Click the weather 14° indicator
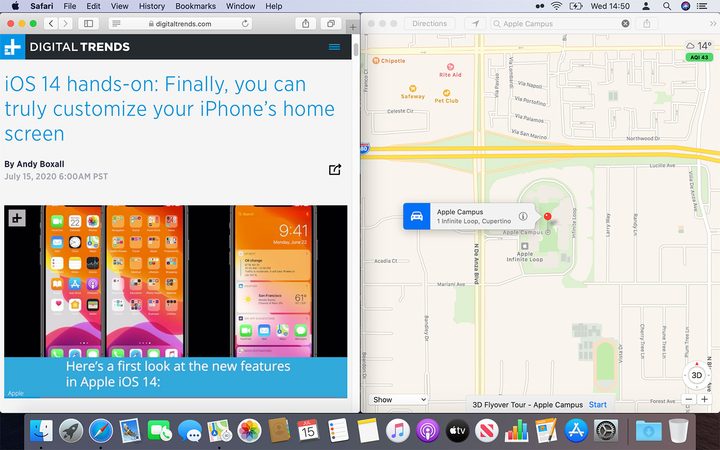This screenshot has height=450, width=720. (699, 46)
